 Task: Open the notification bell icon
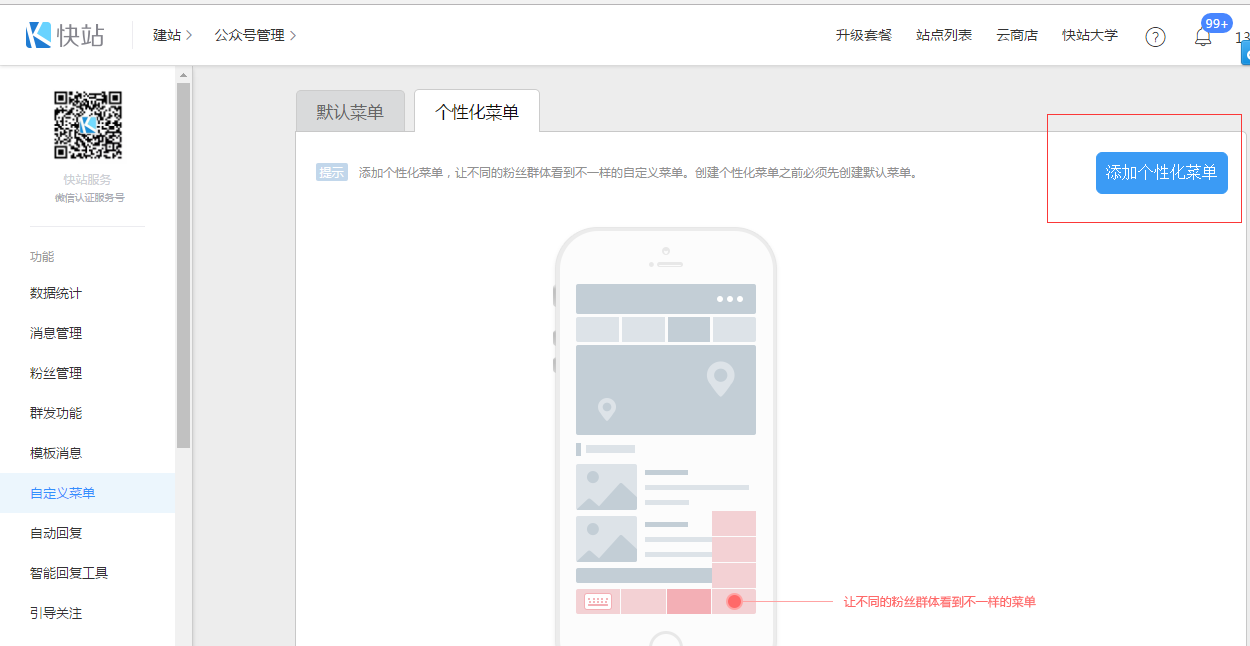1203,37
